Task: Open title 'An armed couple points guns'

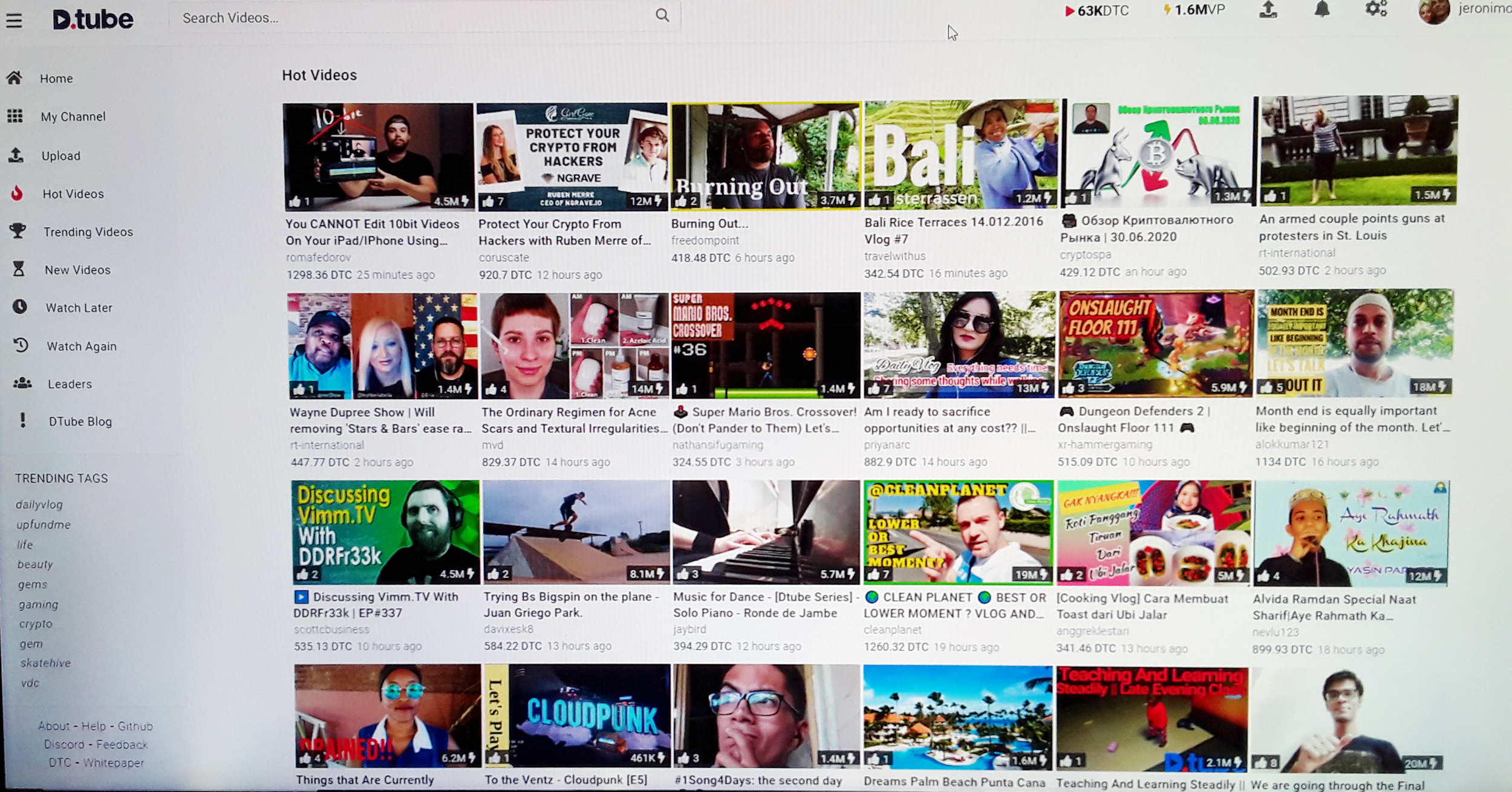Action: (1352, 227)
